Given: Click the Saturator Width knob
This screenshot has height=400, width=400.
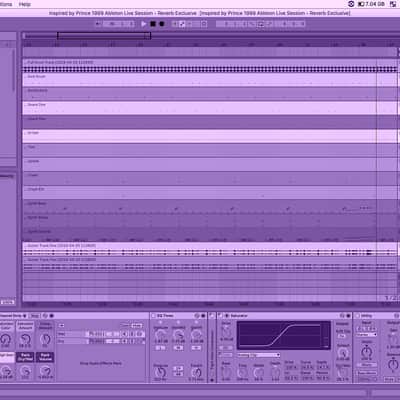Looking at the screenshot, I should click(259, 372).
